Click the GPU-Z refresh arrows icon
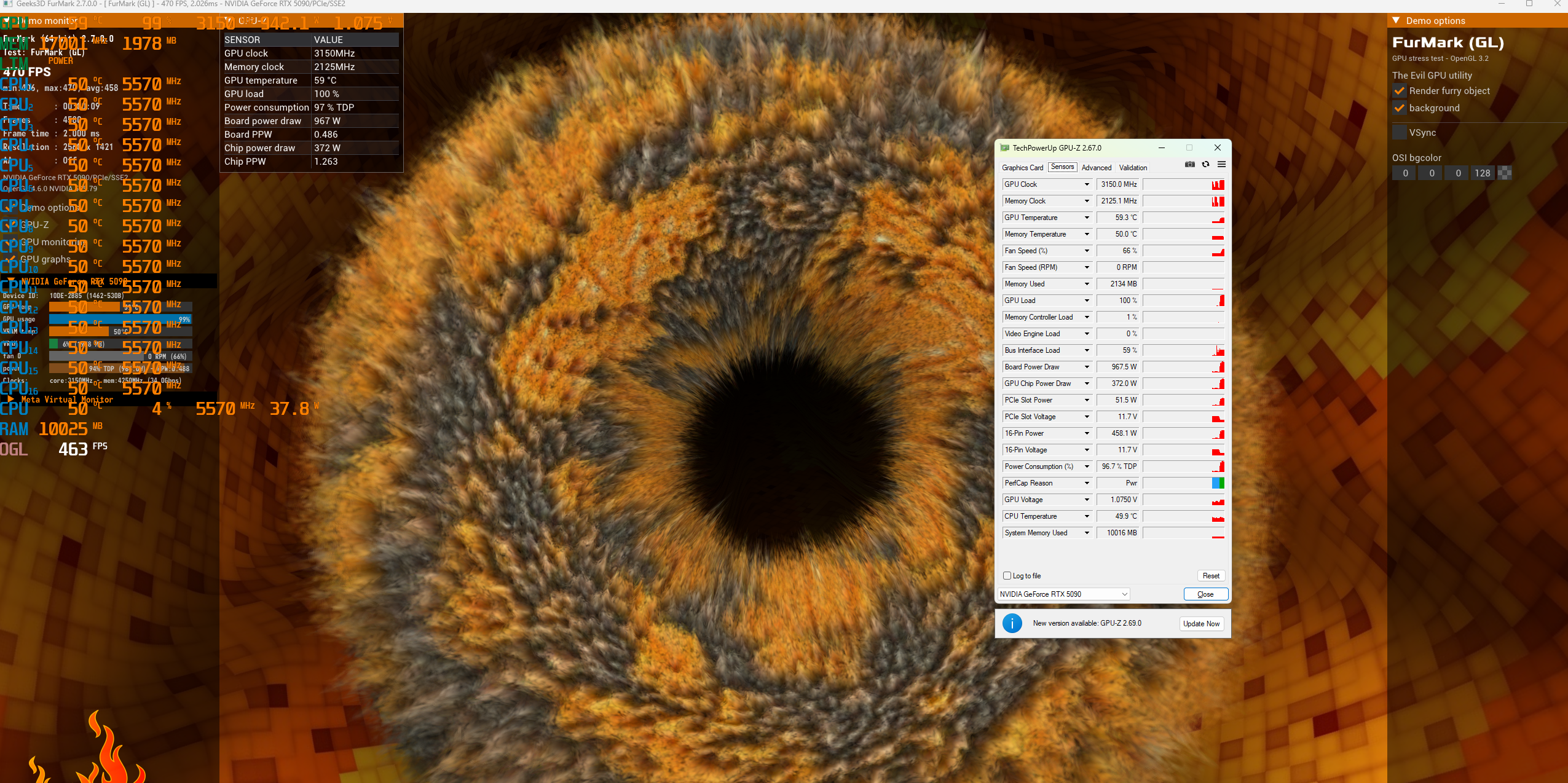 click(x=1205, y=164)
